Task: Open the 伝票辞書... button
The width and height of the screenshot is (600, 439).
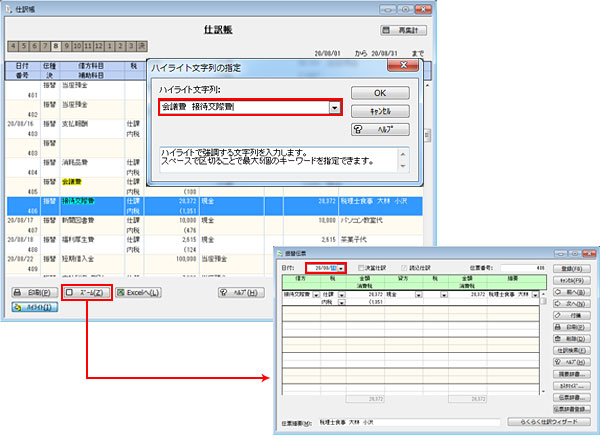Action: pyautogui.click(x=572, y=397)
